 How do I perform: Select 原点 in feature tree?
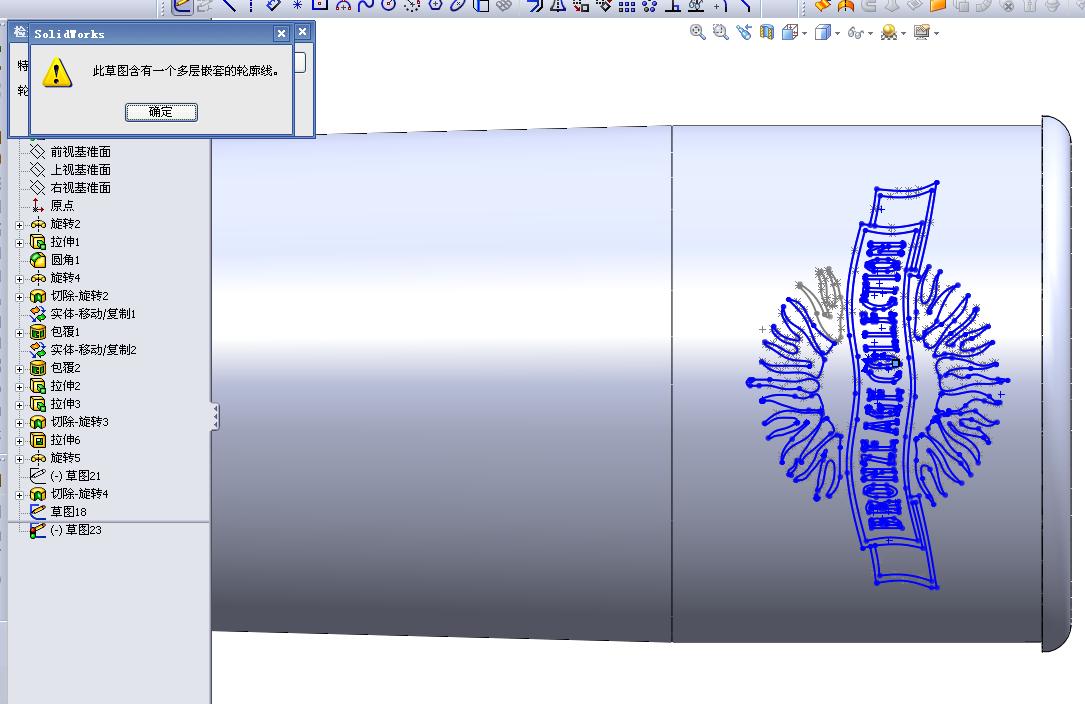(62, 206)
